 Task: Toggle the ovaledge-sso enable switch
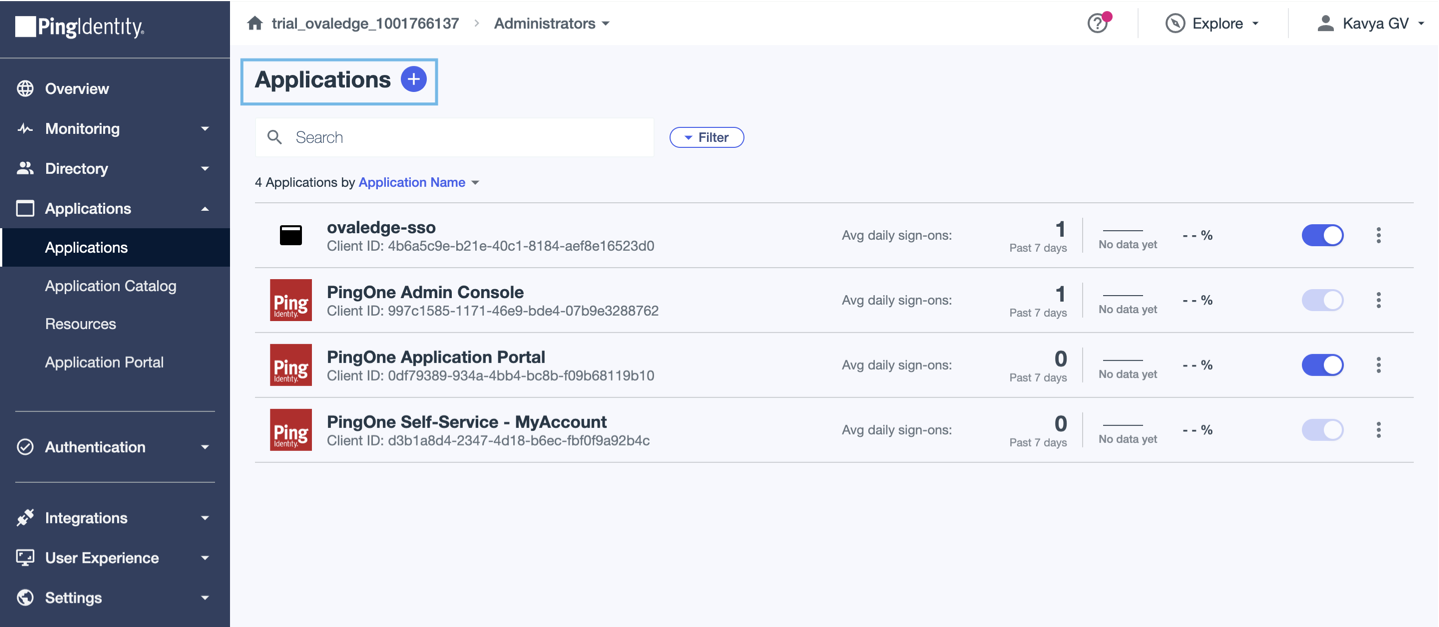coord(1322,235)
